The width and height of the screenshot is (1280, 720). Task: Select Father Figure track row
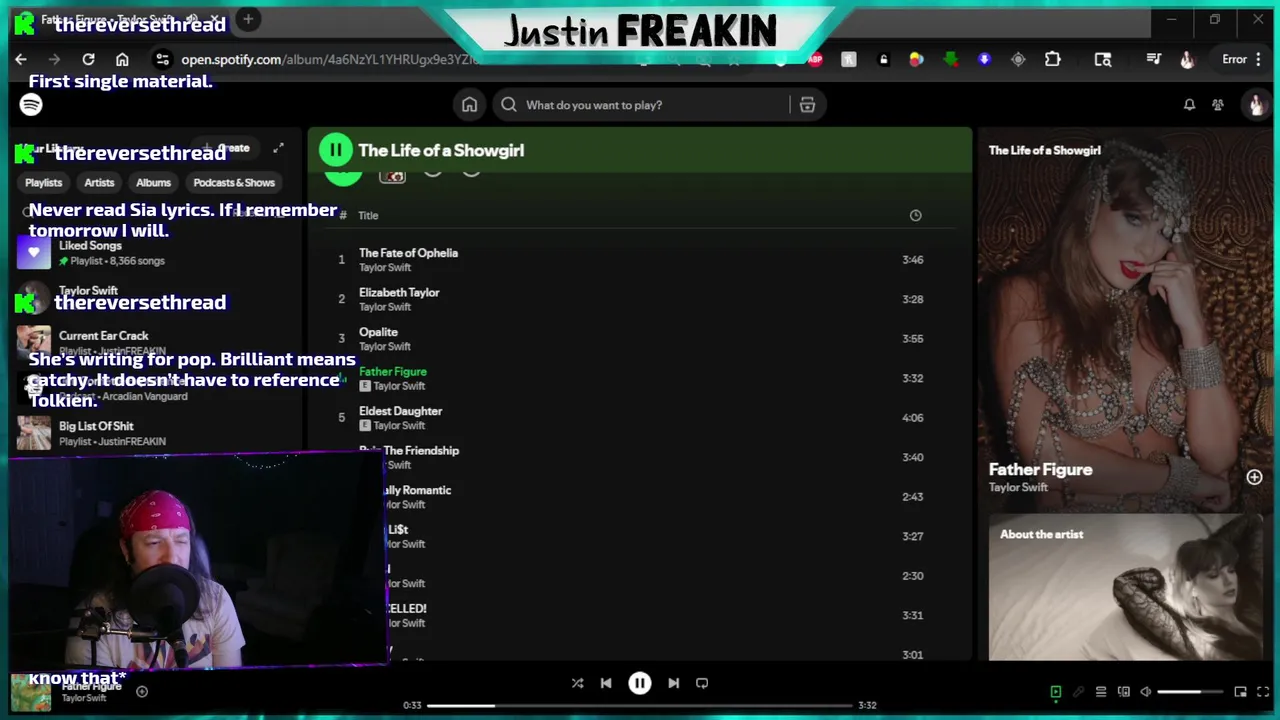tap(640, 378)
